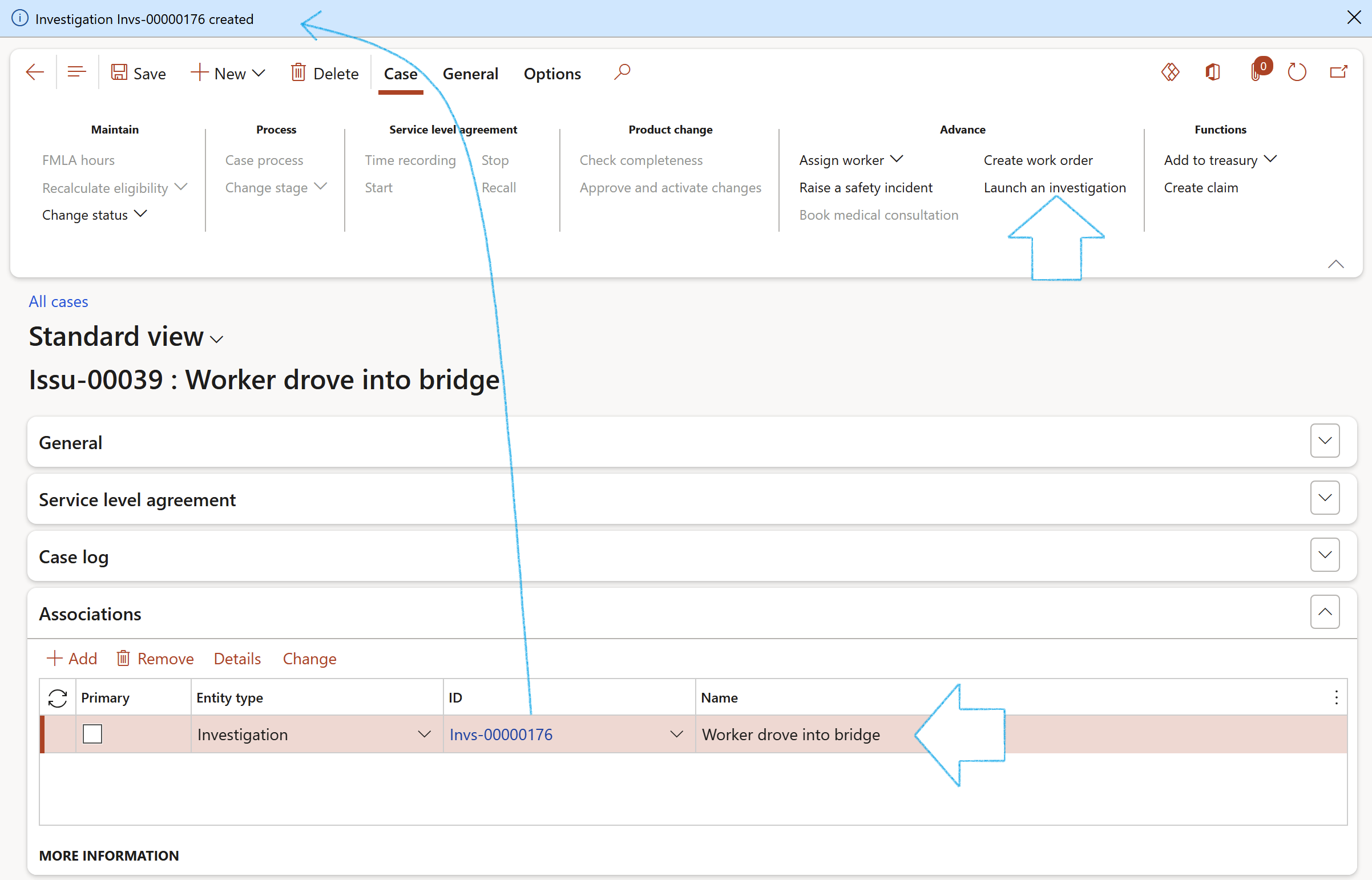Open the navigation list hamburger icon
Image resolution: width=1372 pixels, height=880 pixels.
click(x=76, y=72)
